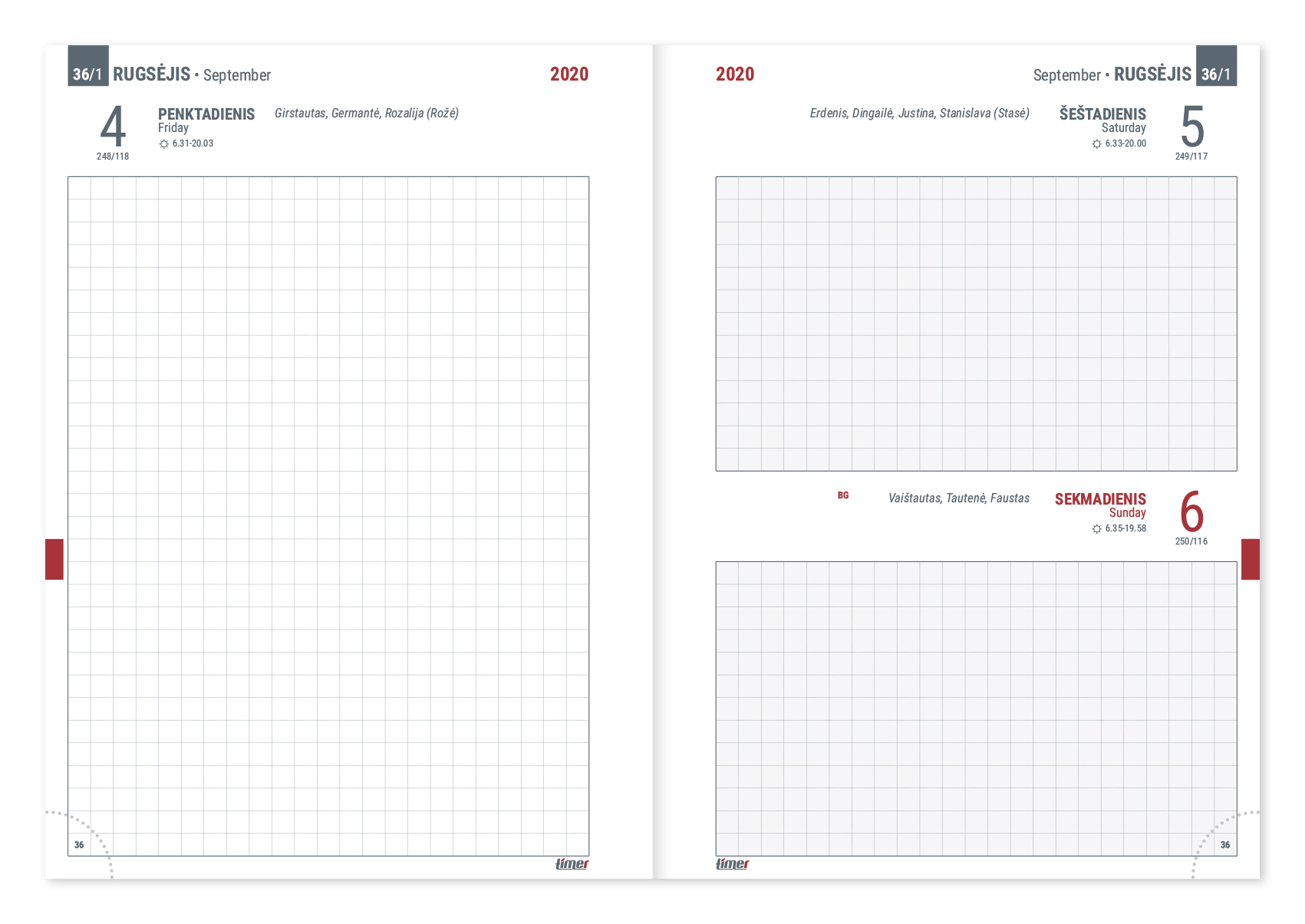Click the PENKTADIENIS heading
The height and width of the screenshot is (924, 1305).
tap(206, 114)
